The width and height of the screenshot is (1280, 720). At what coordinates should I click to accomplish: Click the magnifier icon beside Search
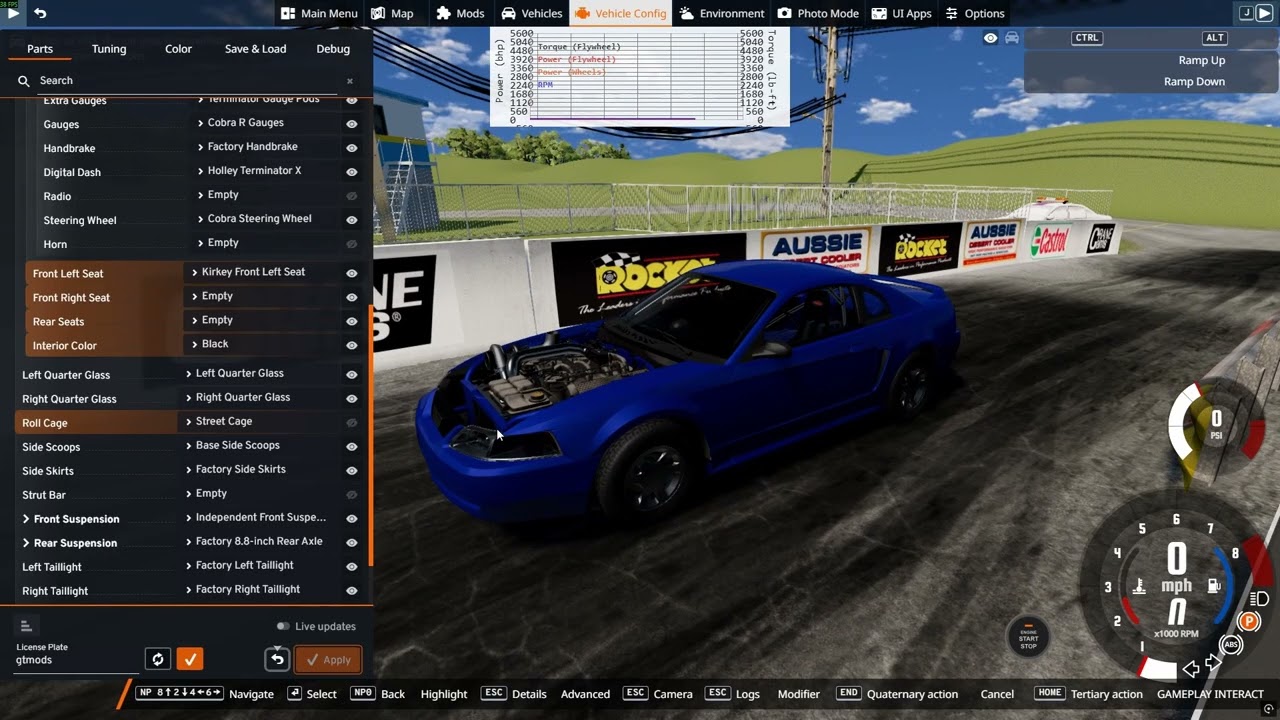tap(24, 81)
